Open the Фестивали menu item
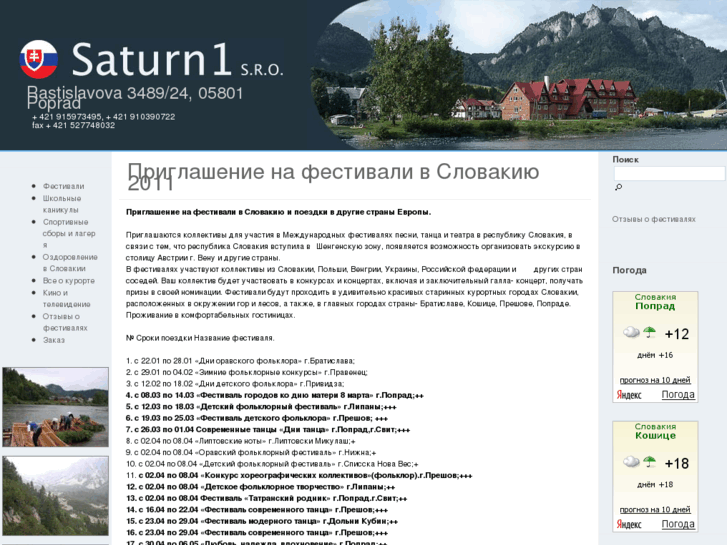Viewport: 727px width, 545px height. 64,186
